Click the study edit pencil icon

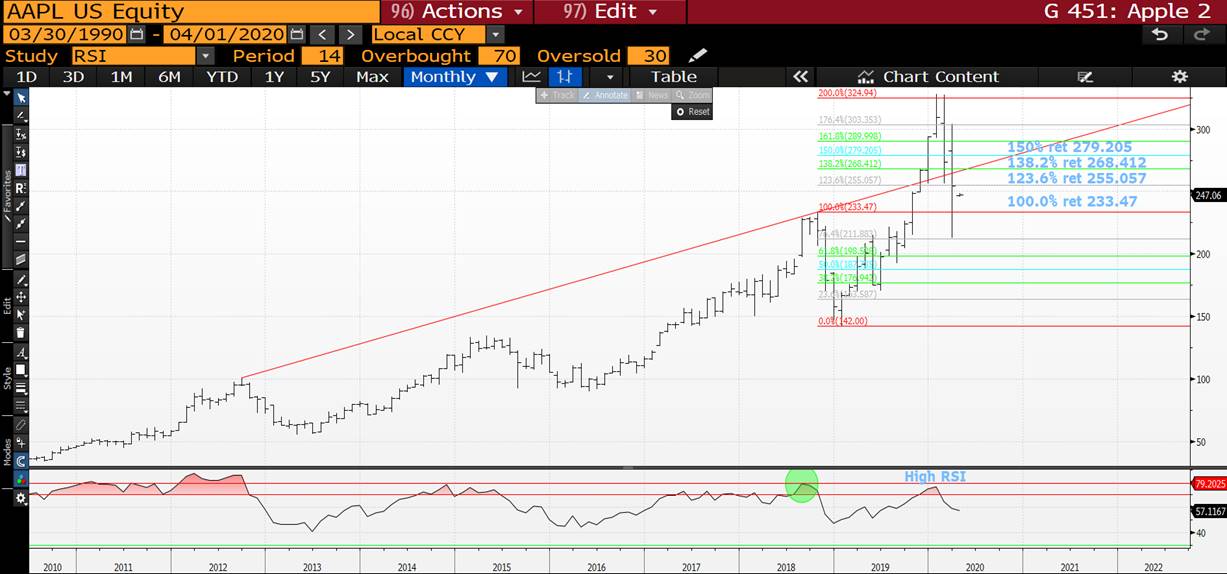[697, 55]
